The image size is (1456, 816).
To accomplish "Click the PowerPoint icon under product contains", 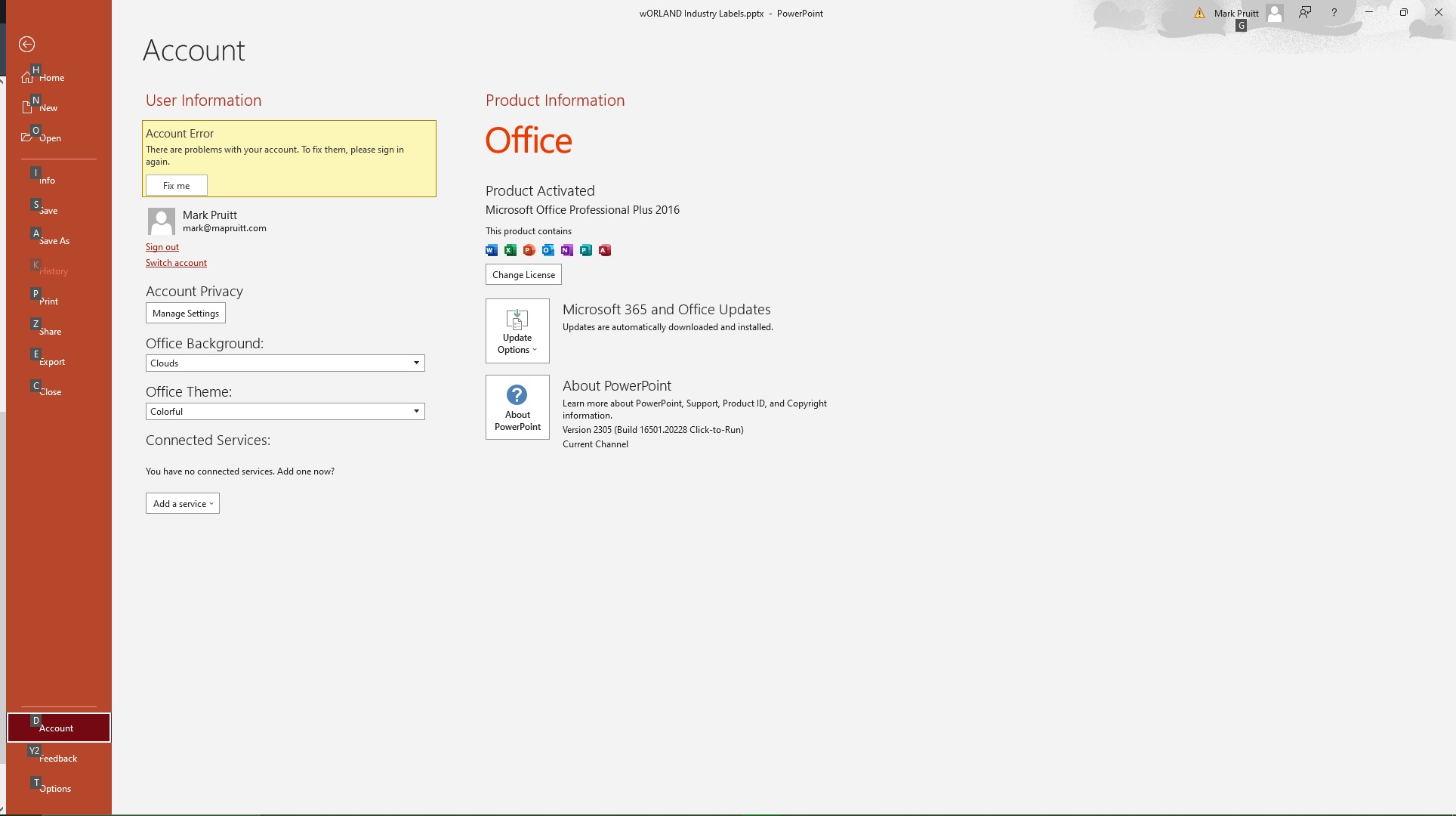I will (x=529, y=250).
